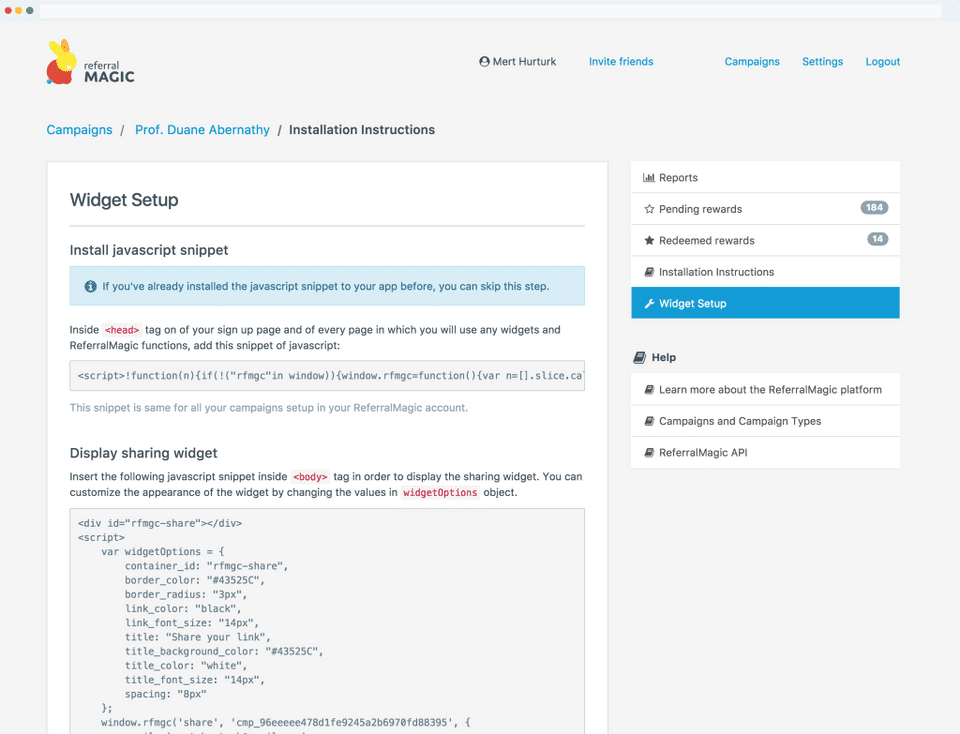Click the user profile icon beside Mert Hurturk
This screenshot has width=960, height=734.
[x=485, y=62]
